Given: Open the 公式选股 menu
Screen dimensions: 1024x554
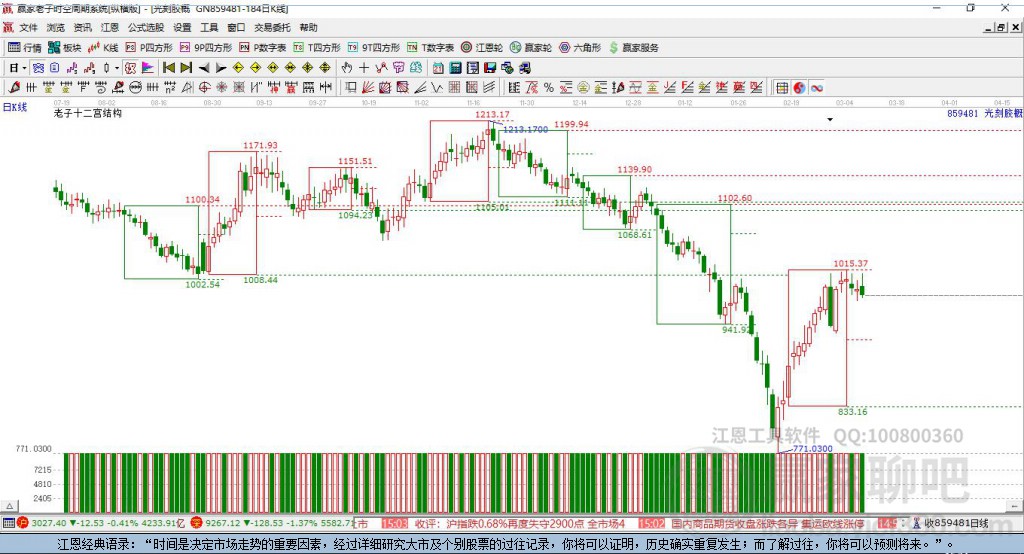Looking at the screenshot, I should click(x=146, y=27).
